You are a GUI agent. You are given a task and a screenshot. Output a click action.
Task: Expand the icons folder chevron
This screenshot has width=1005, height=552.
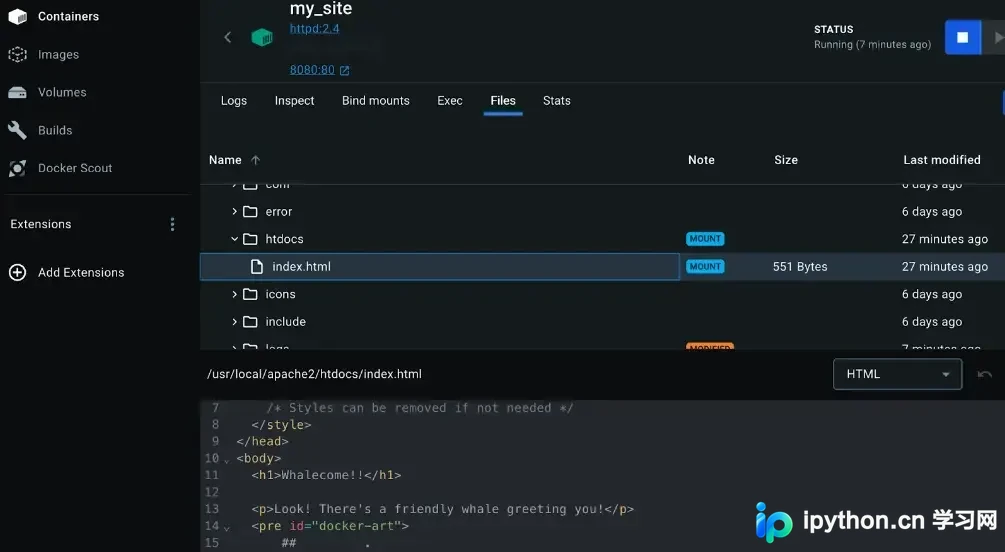tap(235, 294)
